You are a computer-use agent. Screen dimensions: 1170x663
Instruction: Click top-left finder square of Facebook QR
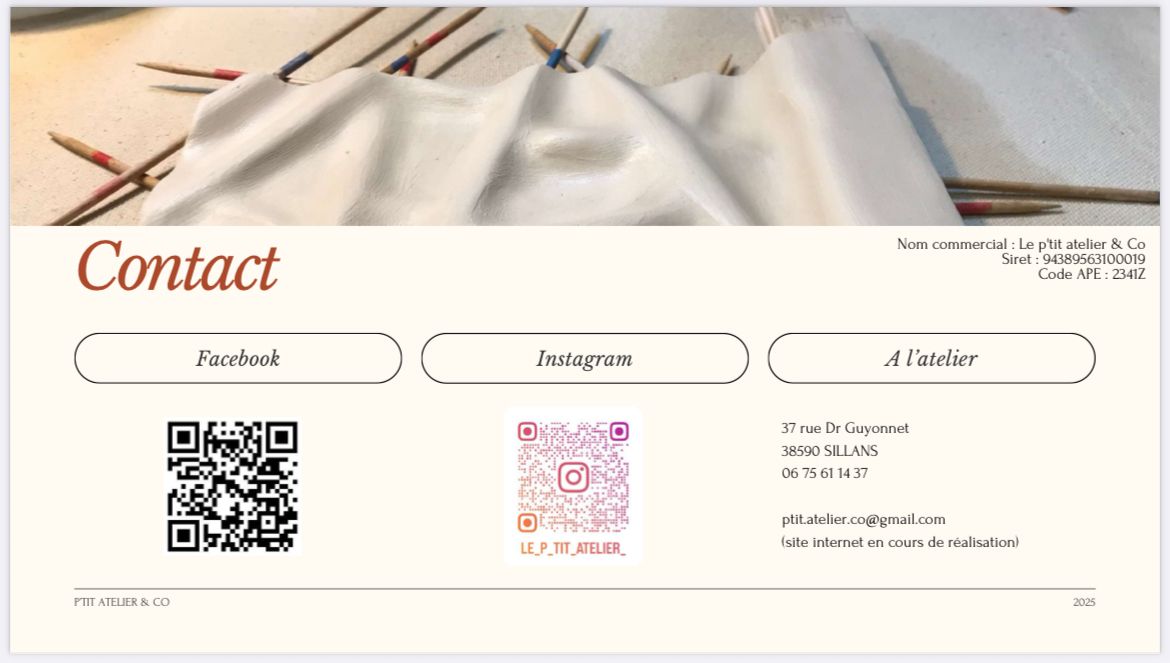tap(183, 438)
